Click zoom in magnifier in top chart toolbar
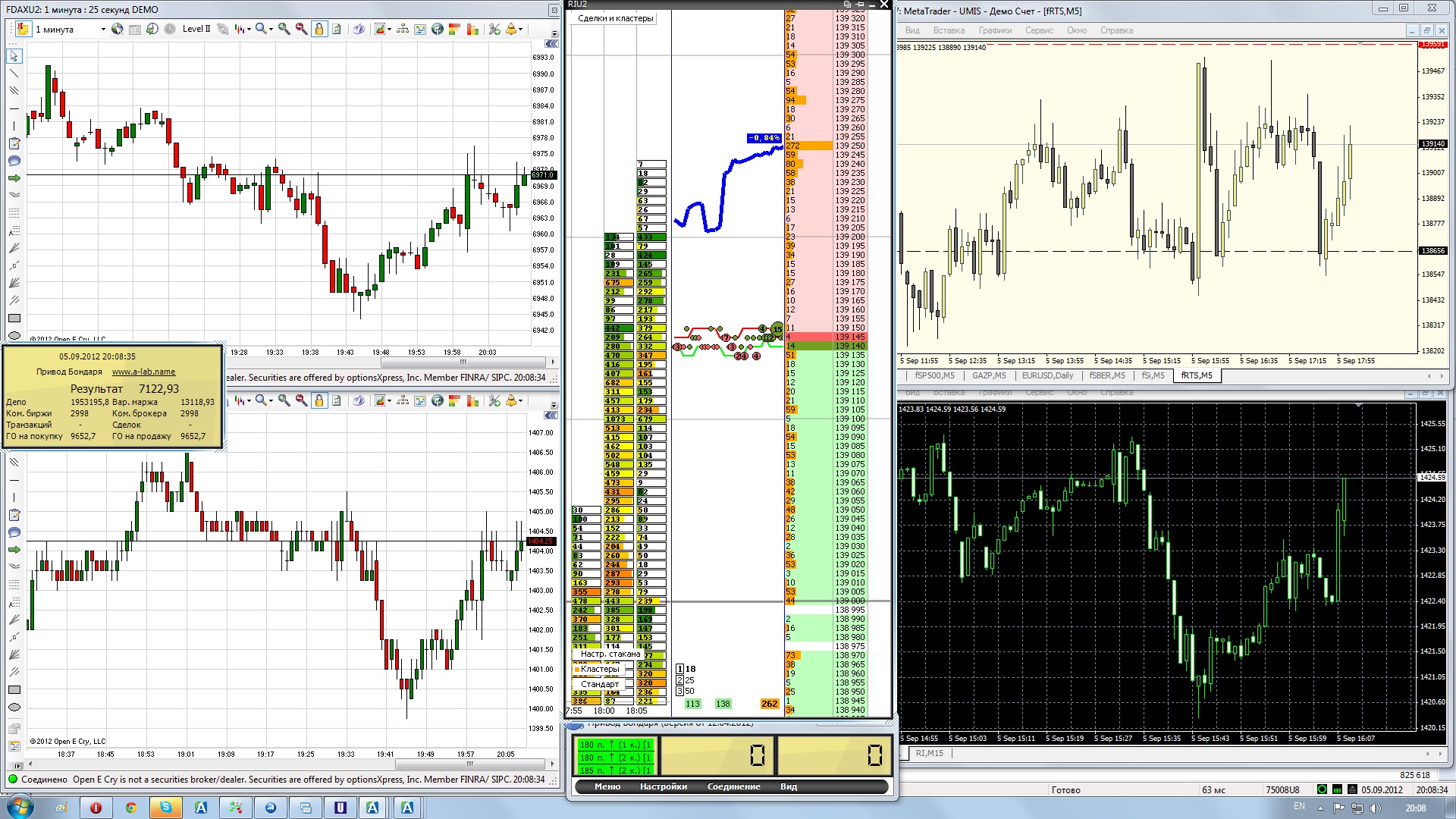 (x=284, y=29)
